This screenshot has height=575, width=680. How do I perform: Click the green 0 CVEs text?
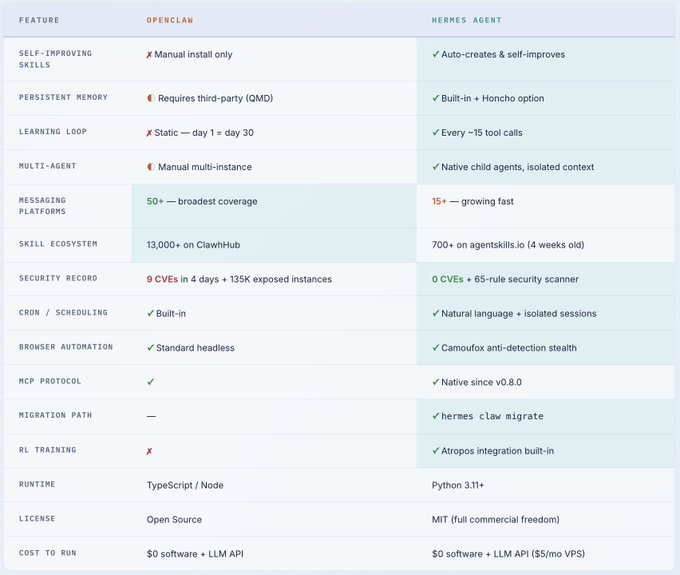448,279
